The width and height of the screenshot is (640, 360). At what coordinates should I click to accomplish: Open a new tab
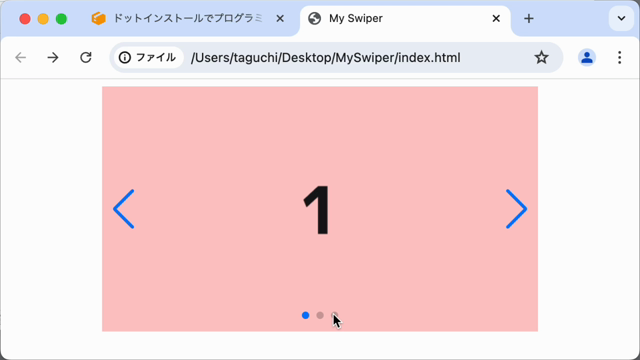(x=529, y=18)
